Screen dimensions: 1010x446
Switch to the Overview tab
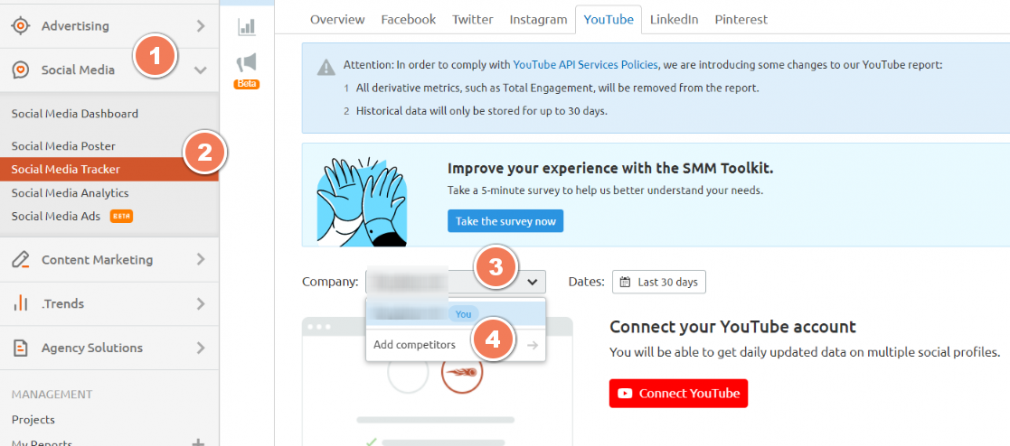click(x=338, y=19)
